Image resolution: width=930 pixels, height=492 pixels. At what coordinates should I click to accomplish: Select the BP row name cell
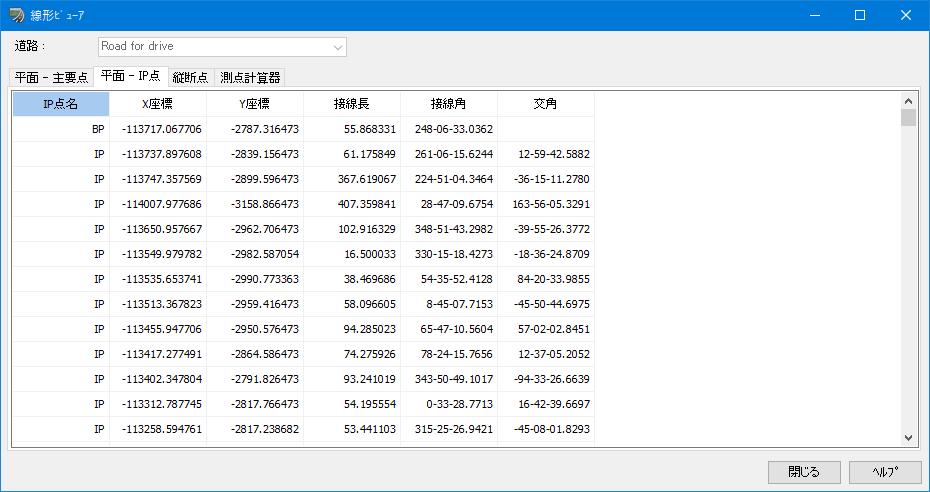pos(61,129)
